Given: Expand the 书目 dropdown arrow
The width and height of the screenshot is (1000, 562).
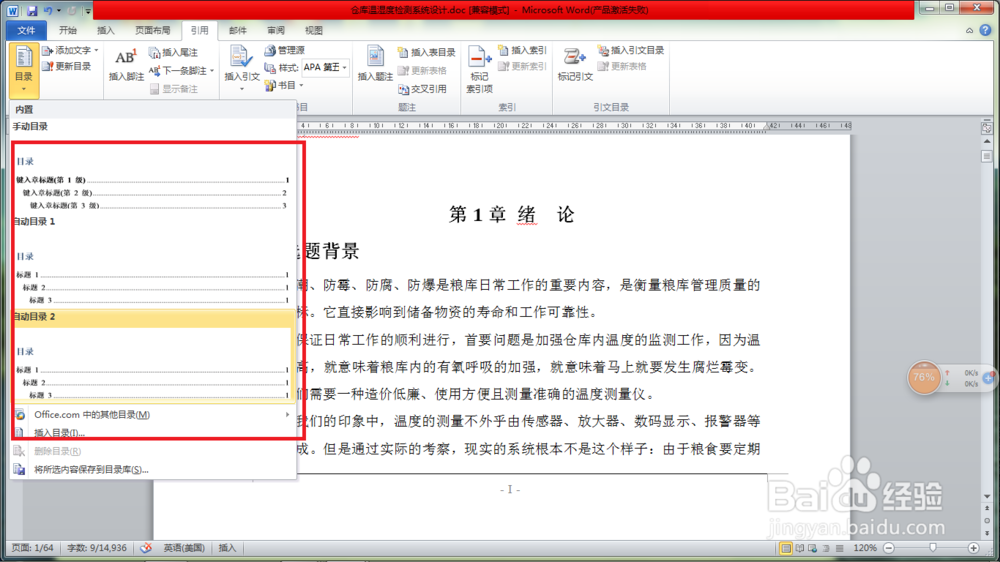Looking at the screenshot, I should pos(301,85).
